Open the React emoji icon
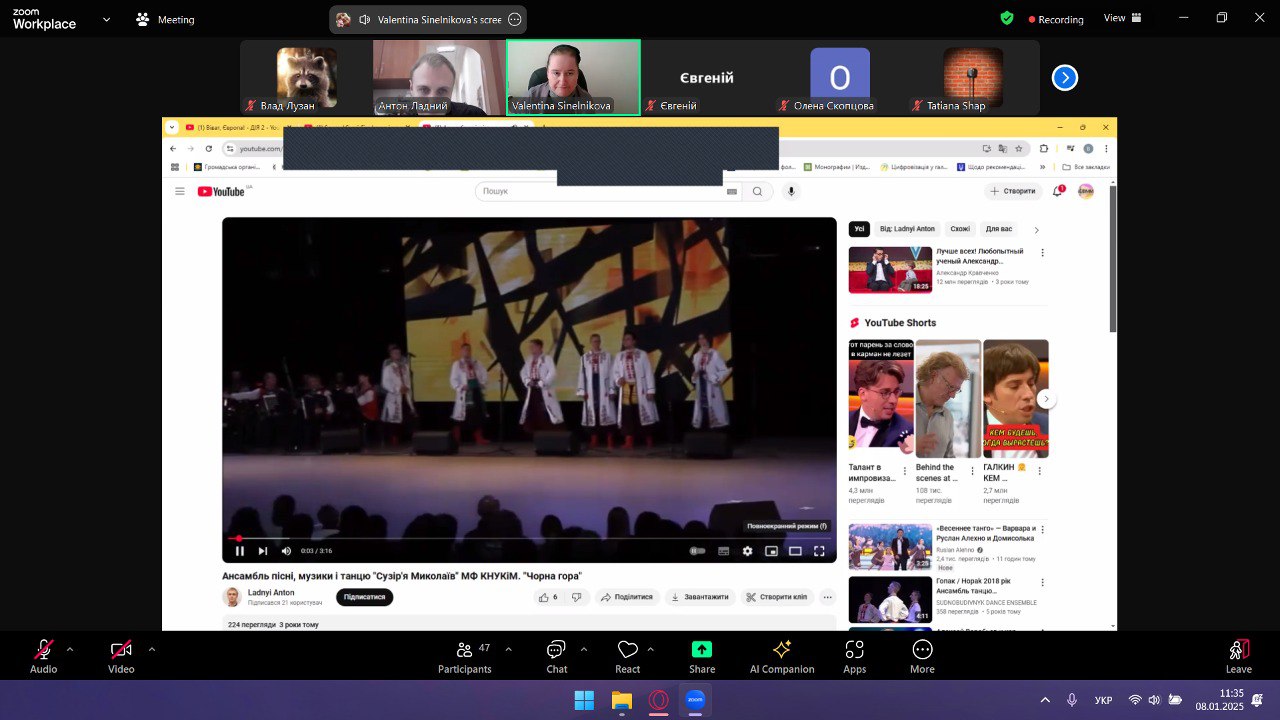This screenshot has width=1280, height=720. [x=628, y=657]
